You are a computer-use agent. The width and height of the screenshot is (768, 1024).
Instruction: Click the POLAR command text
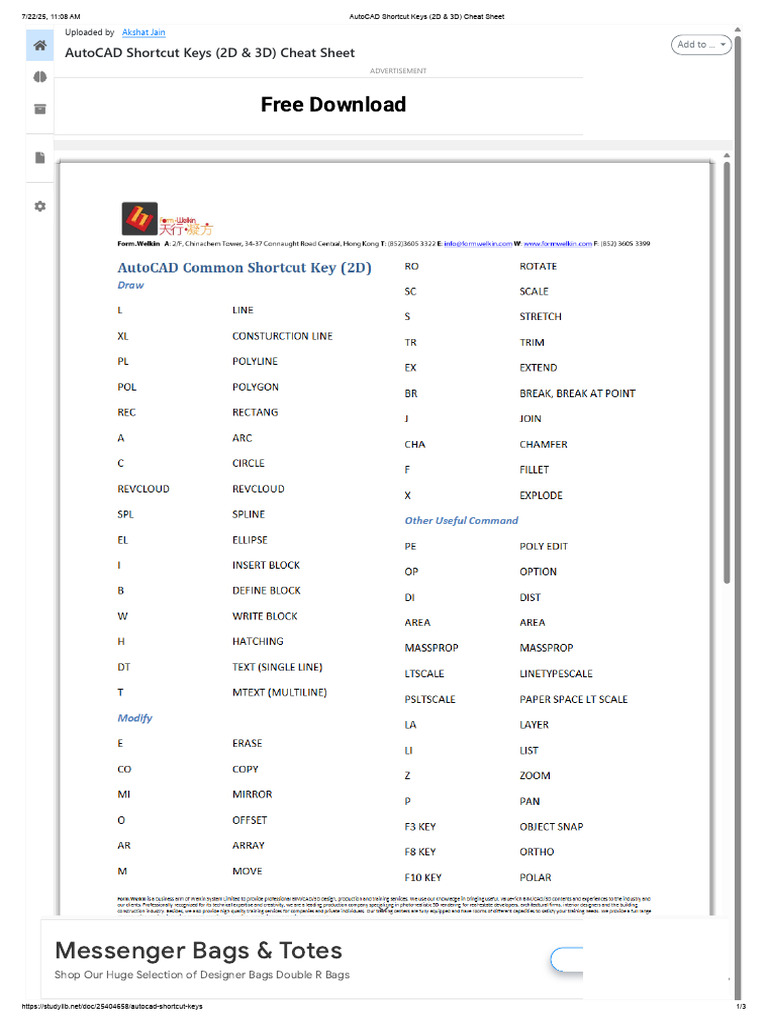click(536, 877)
